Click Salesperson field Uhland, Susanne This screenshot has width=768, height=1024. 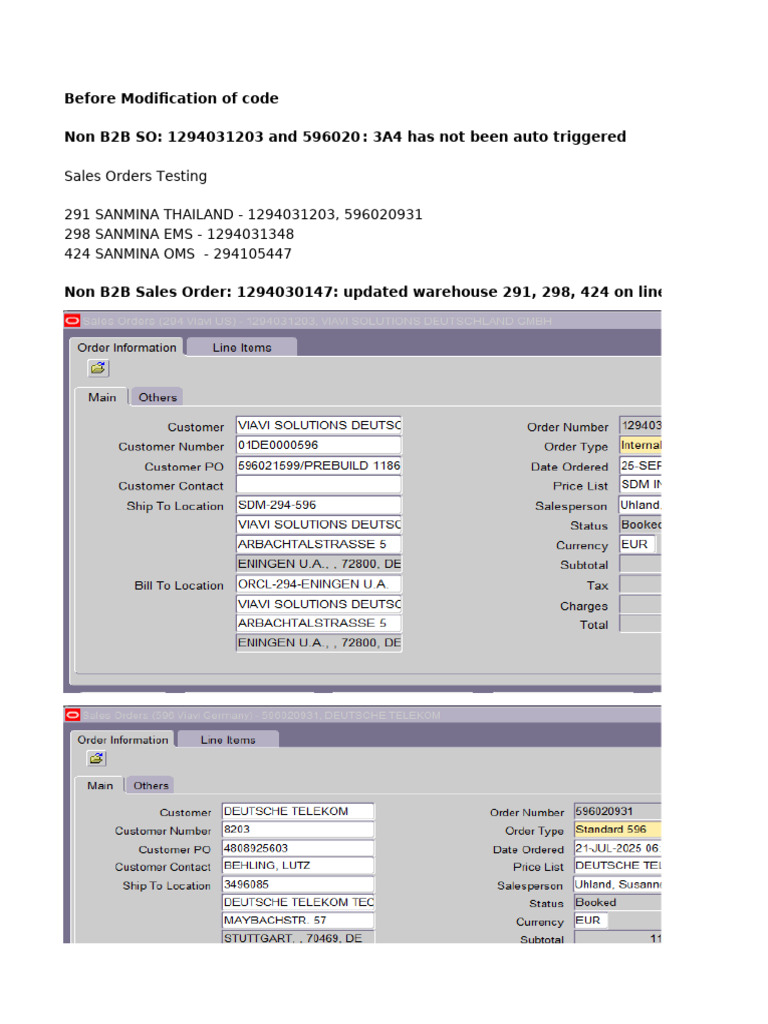pos(618,884)
